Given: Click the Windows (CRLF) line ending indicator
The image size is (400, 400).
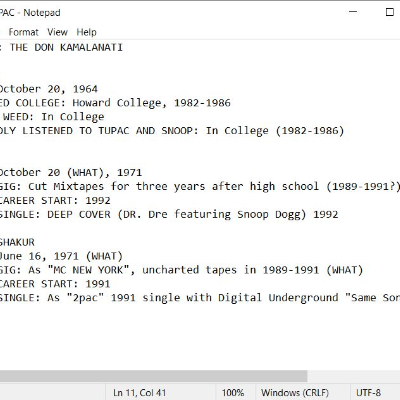Looking at the screenshot, I should 295,393.
